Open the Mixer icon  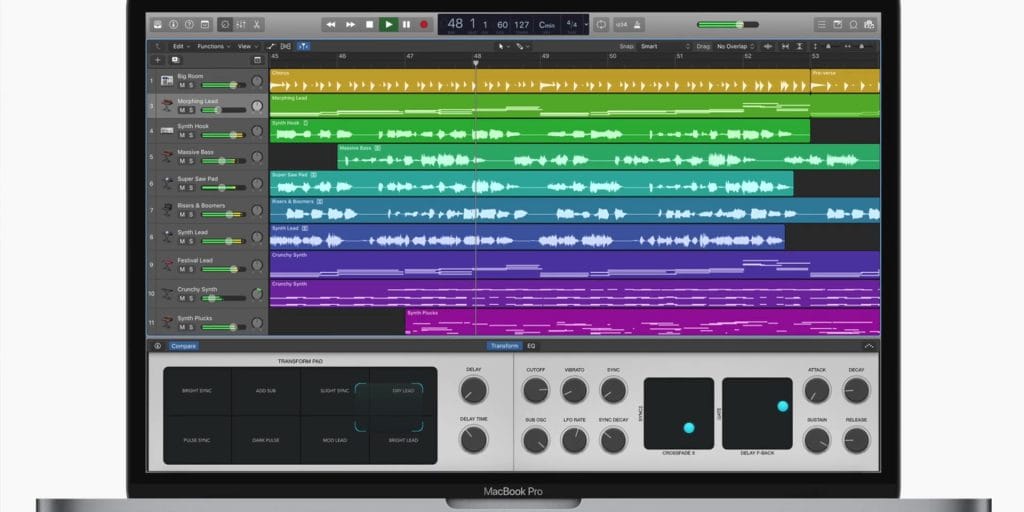coord(241,25)
